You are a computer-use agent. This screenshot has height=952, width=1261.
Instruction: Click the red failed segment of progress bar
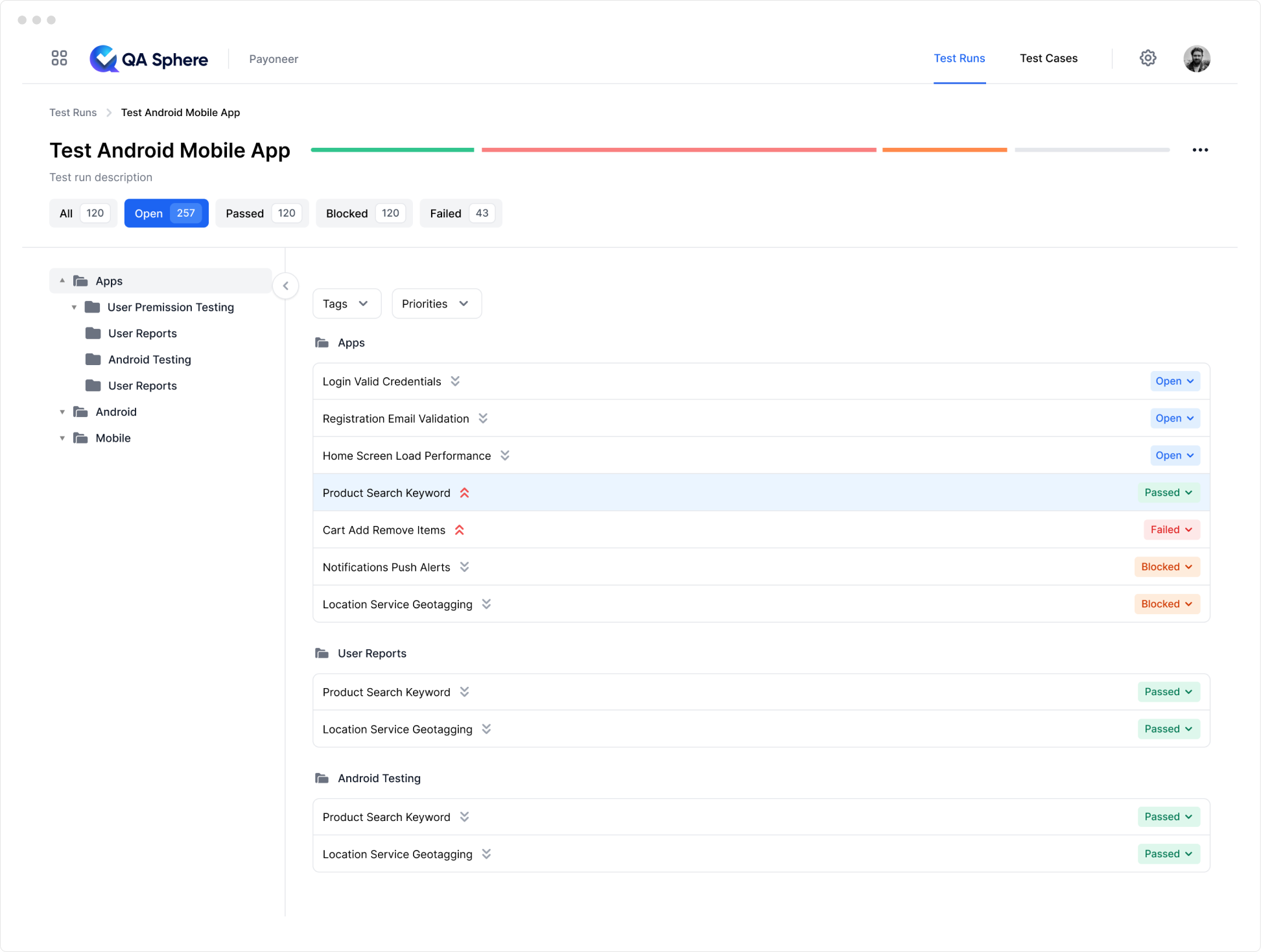pos(678,150)
